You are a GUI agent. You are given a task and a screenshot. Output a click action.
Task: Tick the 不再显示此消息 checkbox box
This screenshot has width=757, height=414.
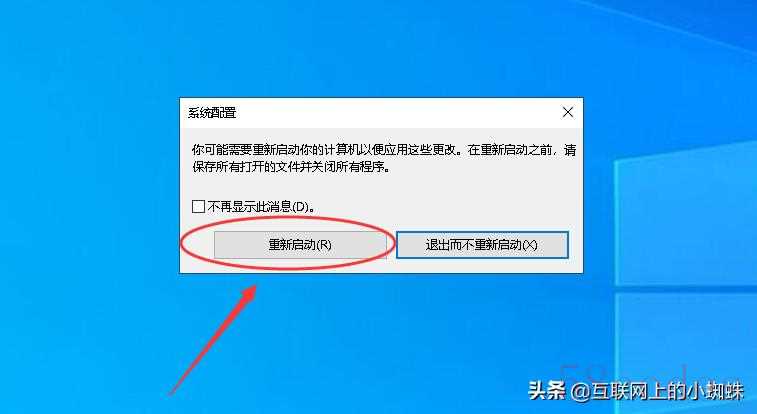tap(198, 207)
